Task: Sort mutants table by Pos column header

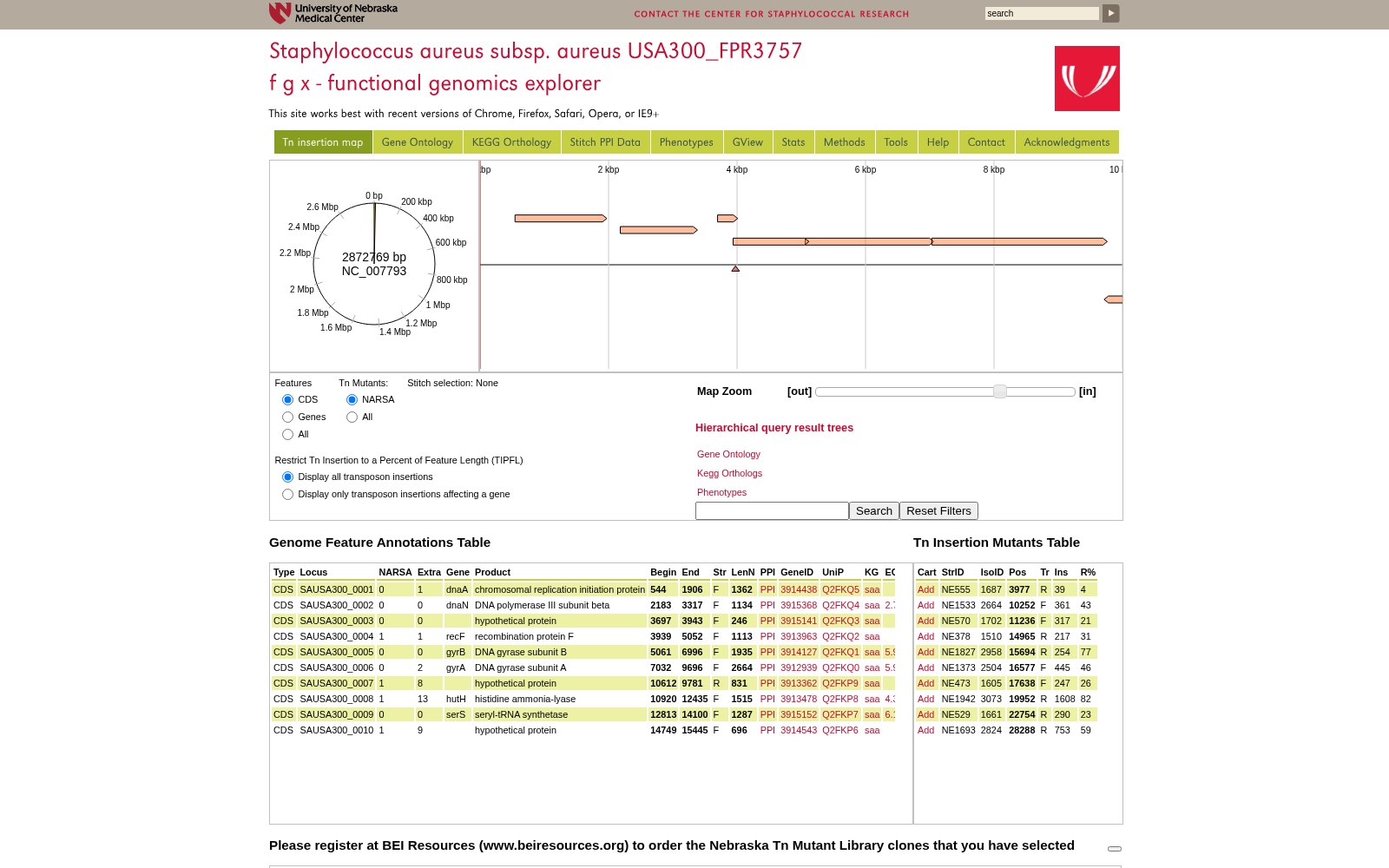Action: pos(1017,572)
